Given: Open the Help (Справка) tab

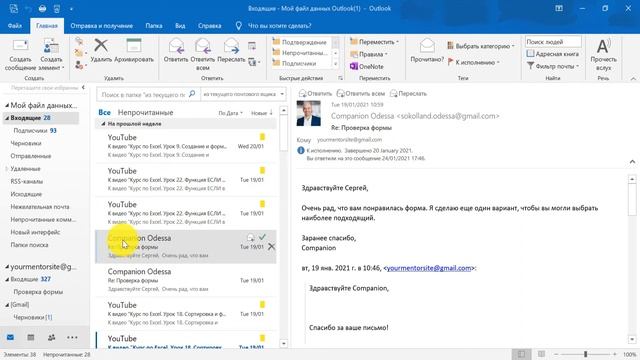Looking at the screenshot, I should point(209,25).
